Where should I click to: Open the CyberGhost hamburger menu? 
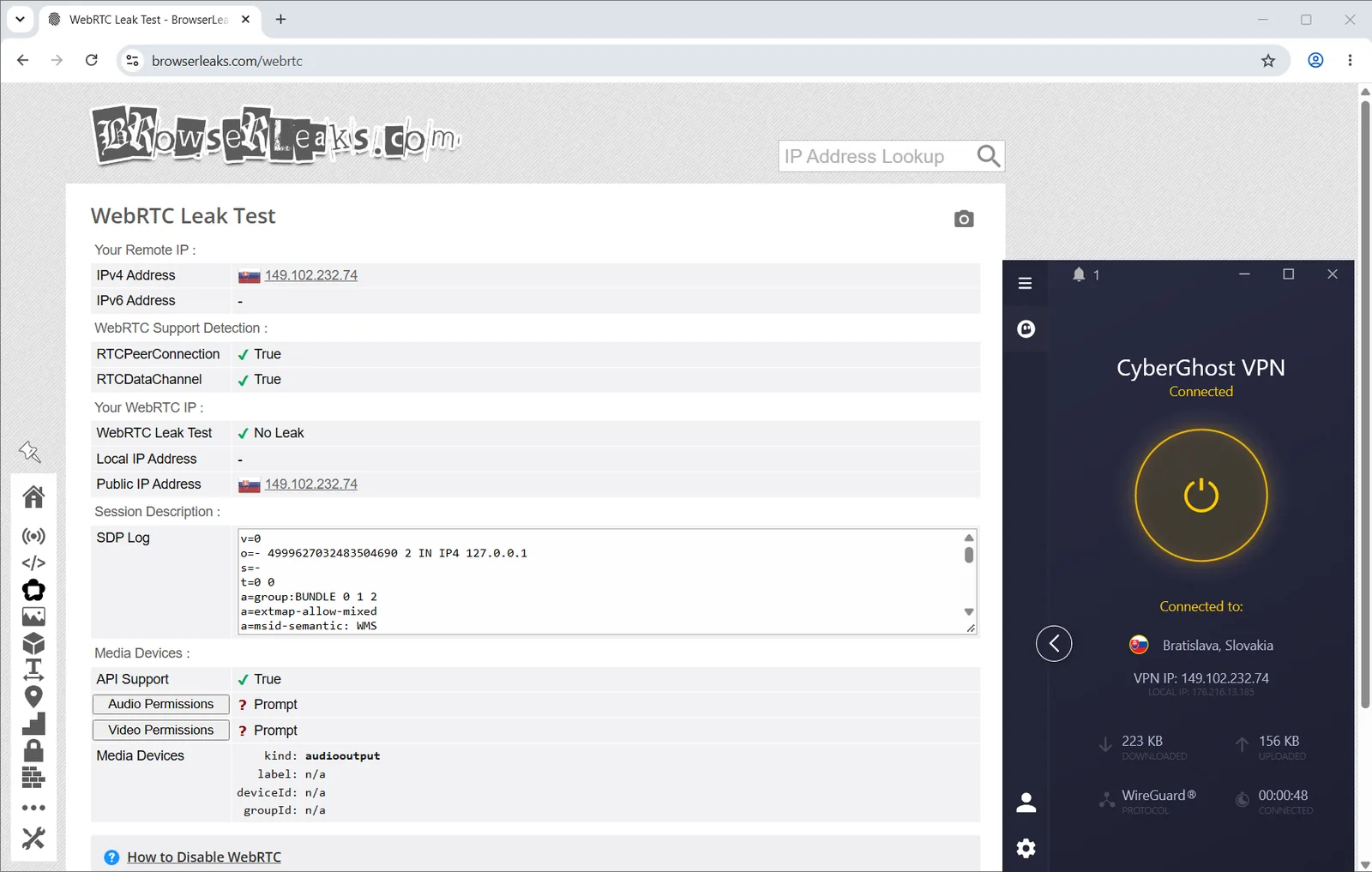[x=1025, y=283]
